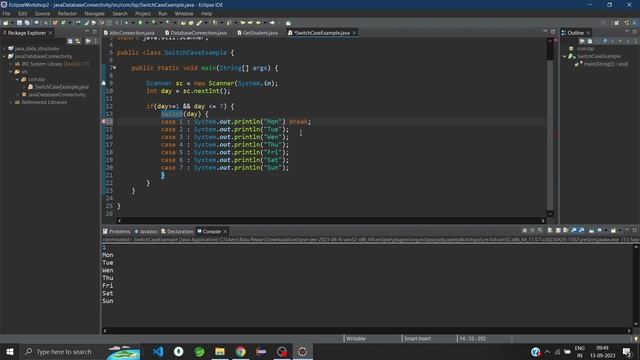
Task: Toggle Show Console on standard error
Action: click(582, 231)
